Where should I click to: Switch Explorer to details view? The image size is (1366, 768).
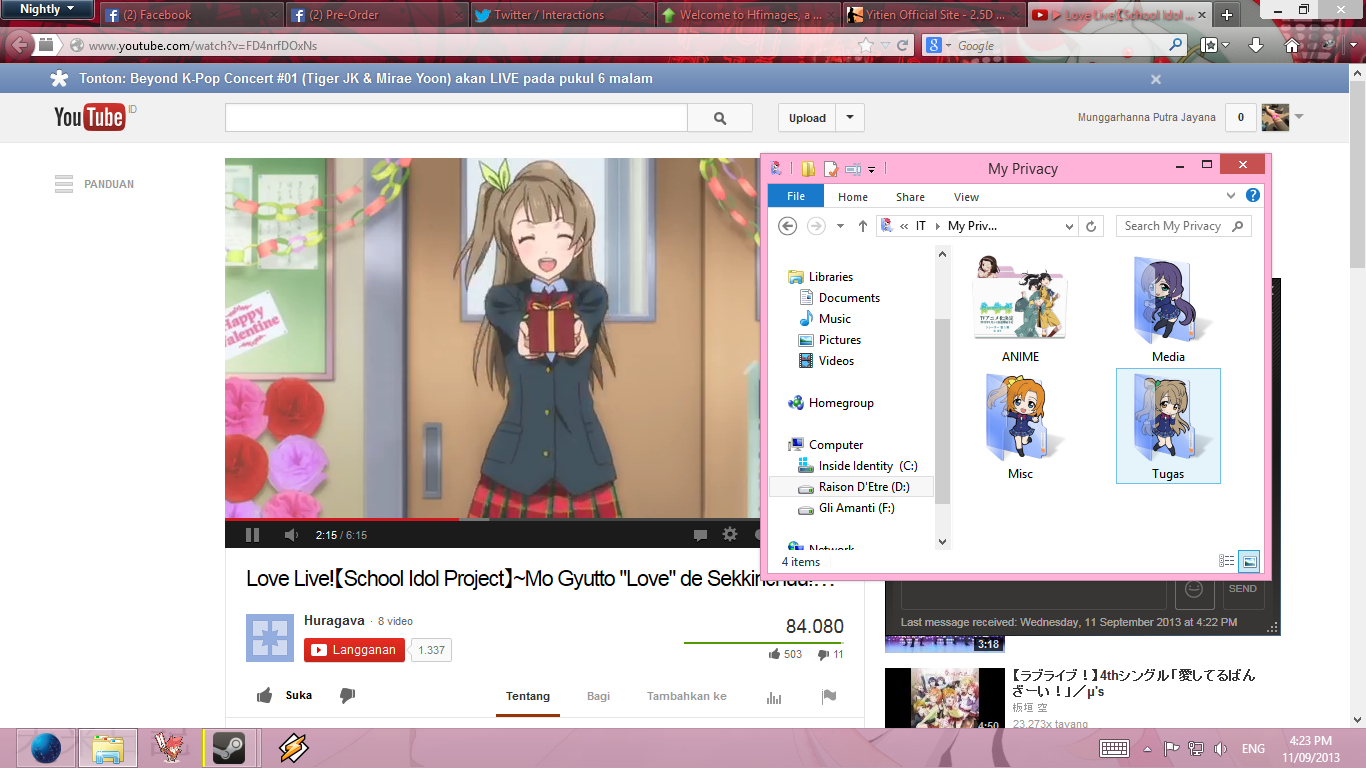1227,562
